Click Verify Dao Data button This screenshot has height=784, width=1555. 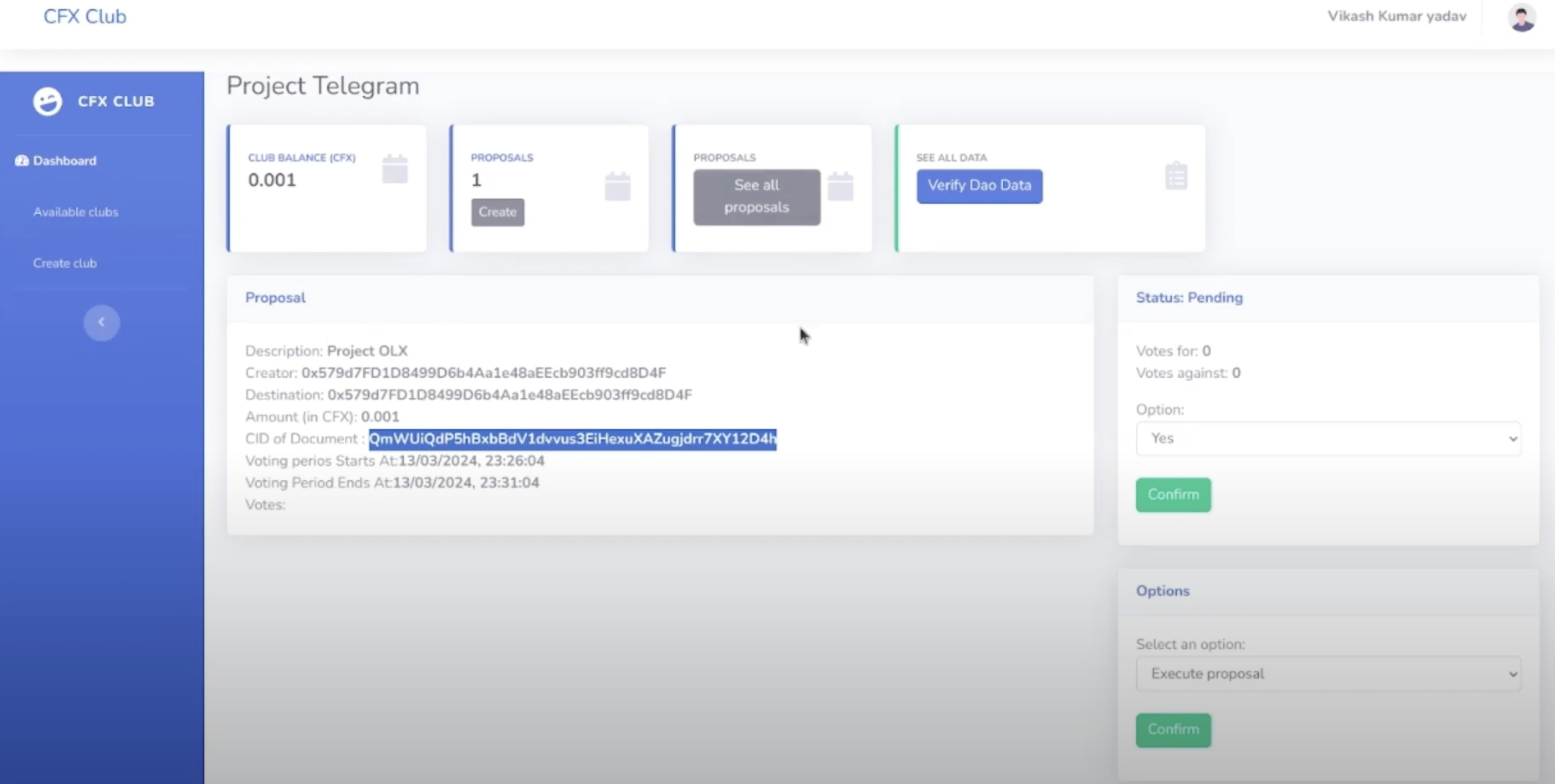click(979, 186)
